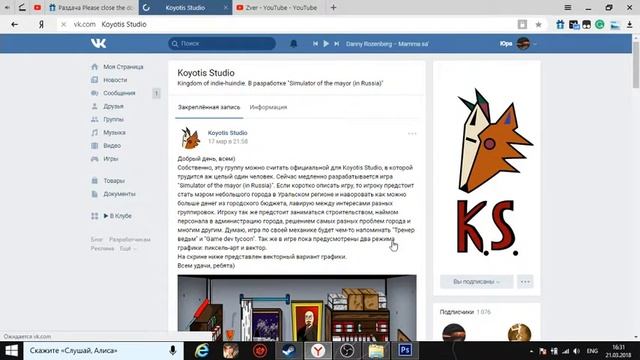This screenshot has width=640, height=360.
Task: Click the Yandex Я home button
Action: click(41, 24)
